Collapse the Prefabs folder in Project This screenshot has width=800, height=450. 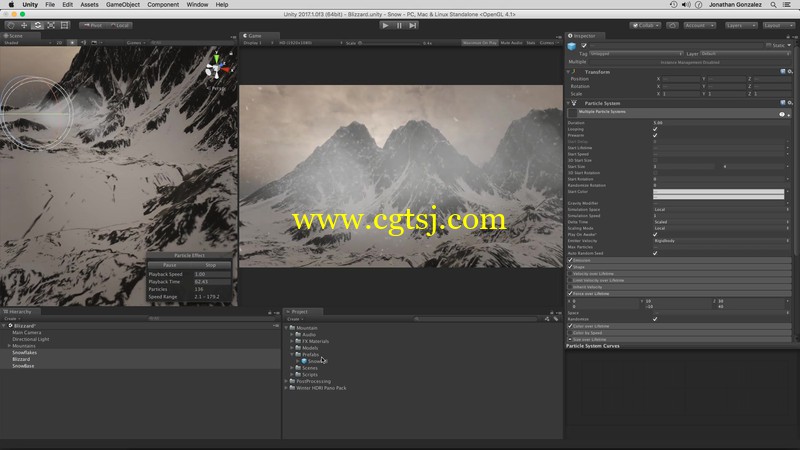pos(292,355)
